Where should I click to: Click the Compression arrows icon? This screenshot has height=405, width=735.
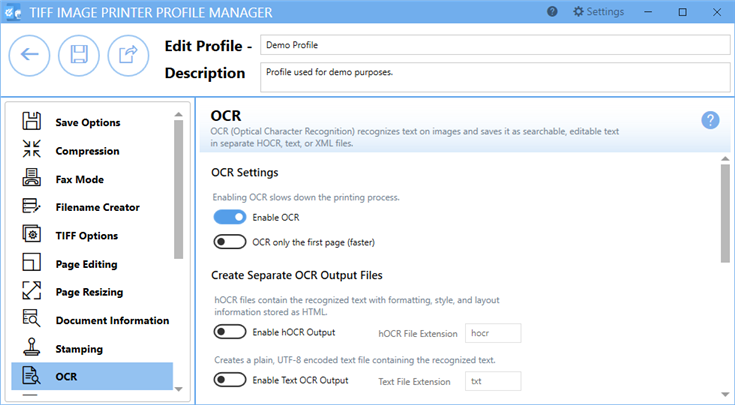[31, 149]
